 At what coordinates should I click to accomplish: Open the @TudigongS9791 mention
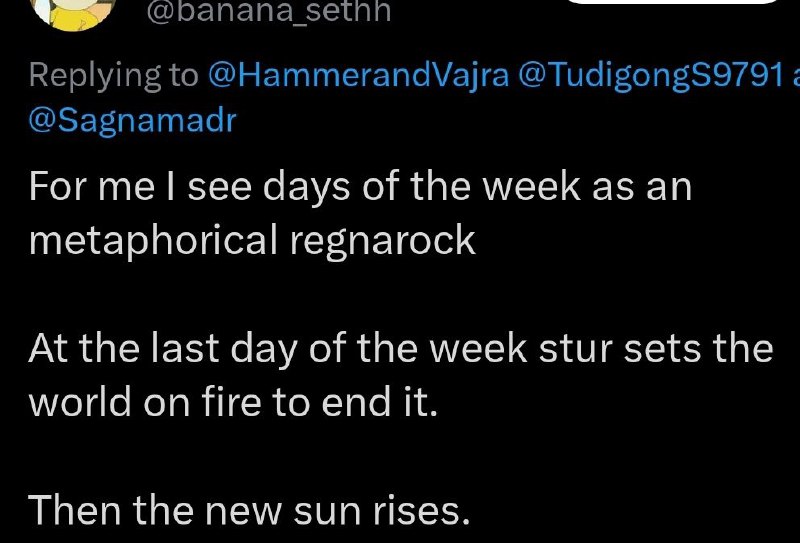(x=651, y=76)
